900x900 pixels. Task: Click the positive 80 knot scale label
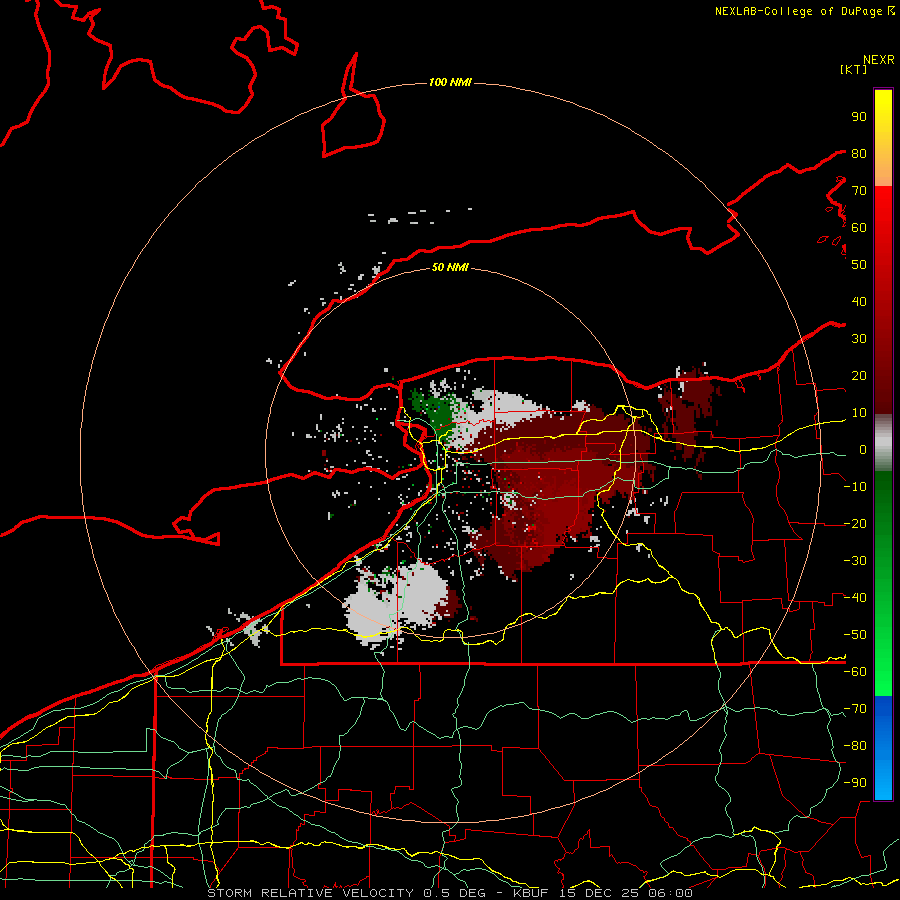click(x=859, y=154)
